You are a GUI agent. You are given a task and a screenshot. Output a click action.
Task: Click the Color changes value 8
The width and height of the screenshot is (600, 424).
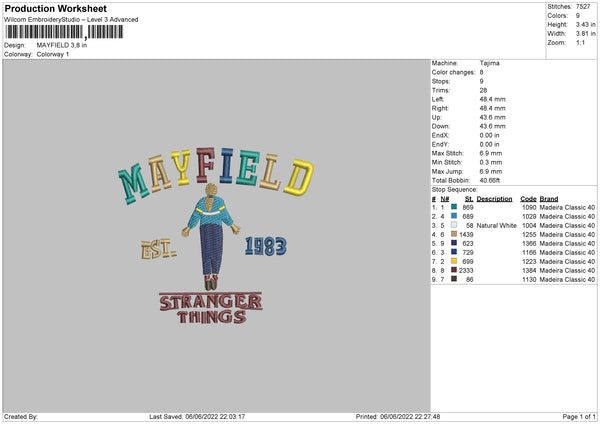[481, 72]
